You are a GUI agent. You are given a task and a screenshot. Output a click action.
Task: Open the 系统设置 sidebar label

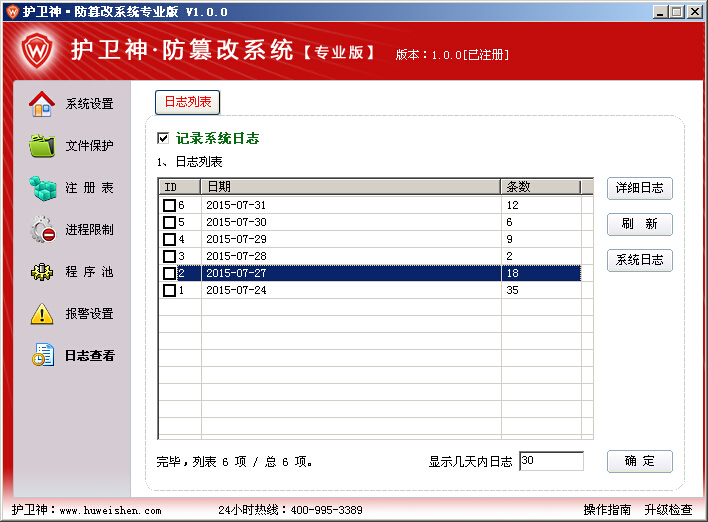89,104
